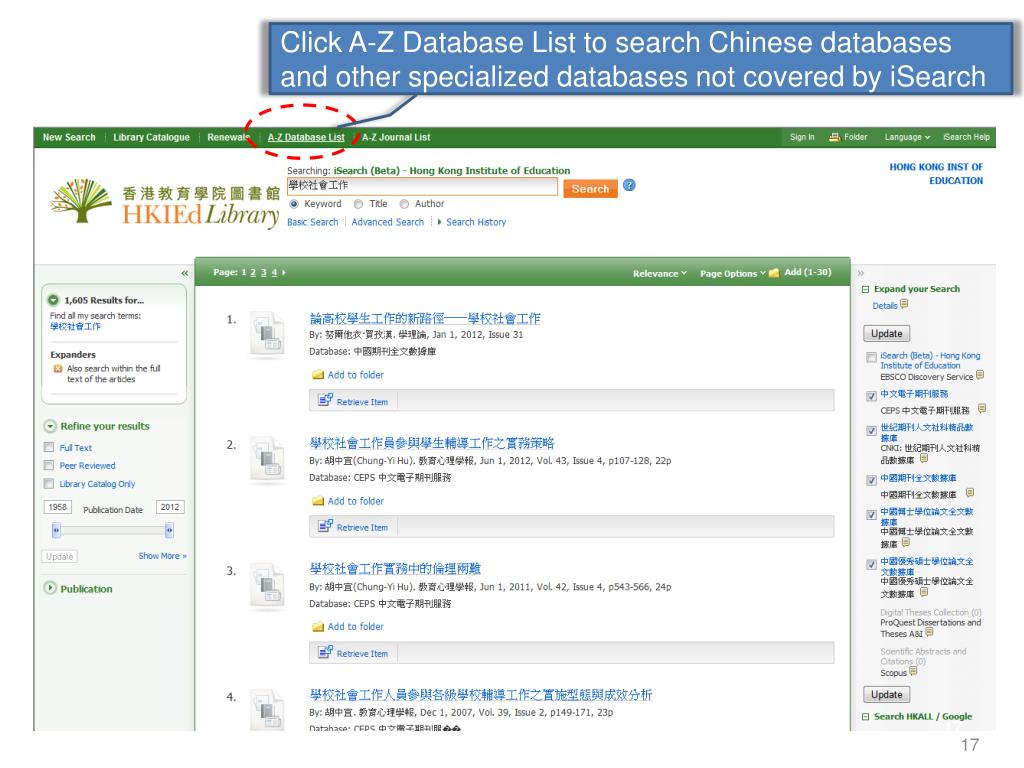
Task: Select the Keyword radio button
Action: [x=294, y=204]
